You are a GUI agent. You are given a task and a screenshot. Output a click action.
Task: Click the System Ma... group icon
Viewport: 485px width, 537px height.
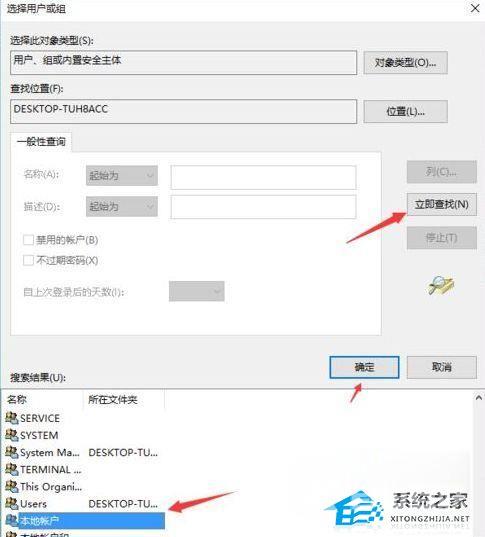coord(12,452)
